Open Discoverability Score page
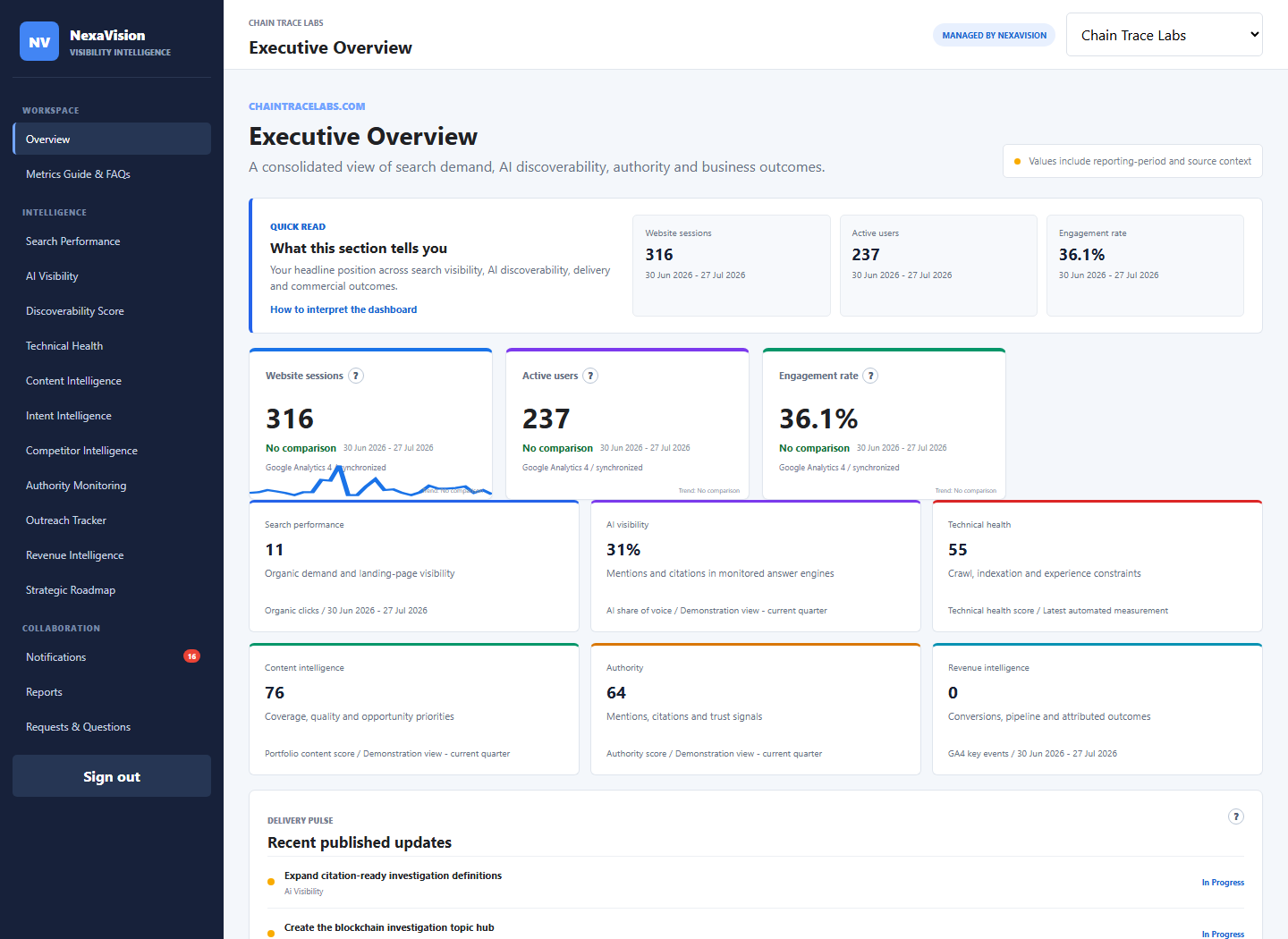 [112, 311]
